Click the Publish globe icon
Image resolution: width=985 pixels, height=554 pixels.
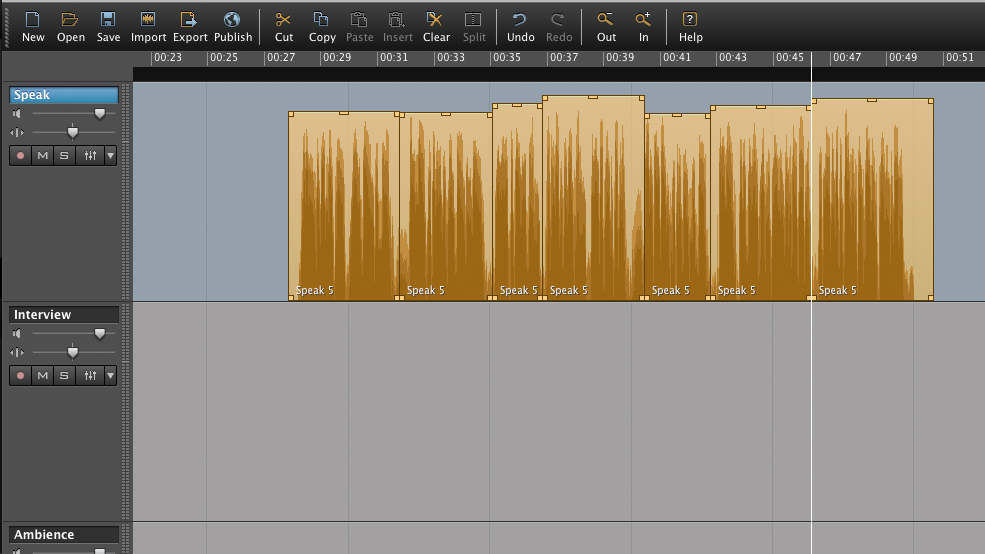pos(232,20)
